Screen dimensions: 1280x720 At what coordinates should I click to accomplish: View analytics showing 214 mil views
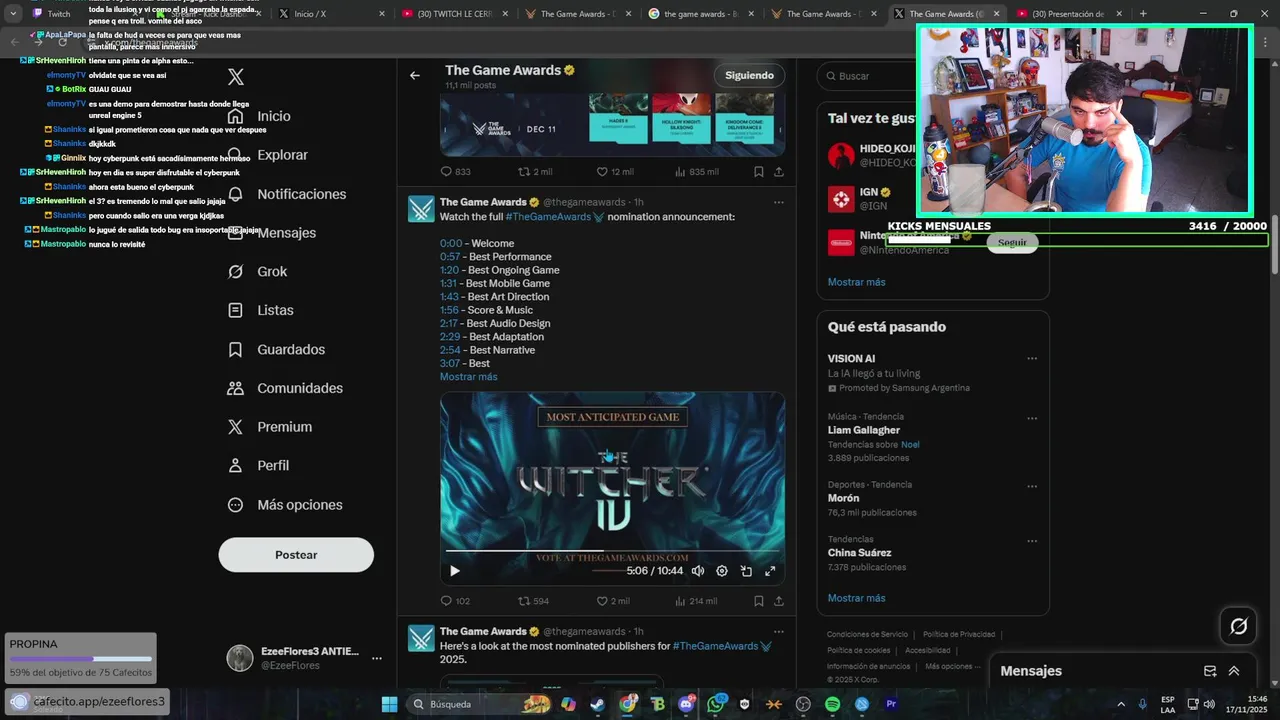pyautogui.click(x=696, y=601)
